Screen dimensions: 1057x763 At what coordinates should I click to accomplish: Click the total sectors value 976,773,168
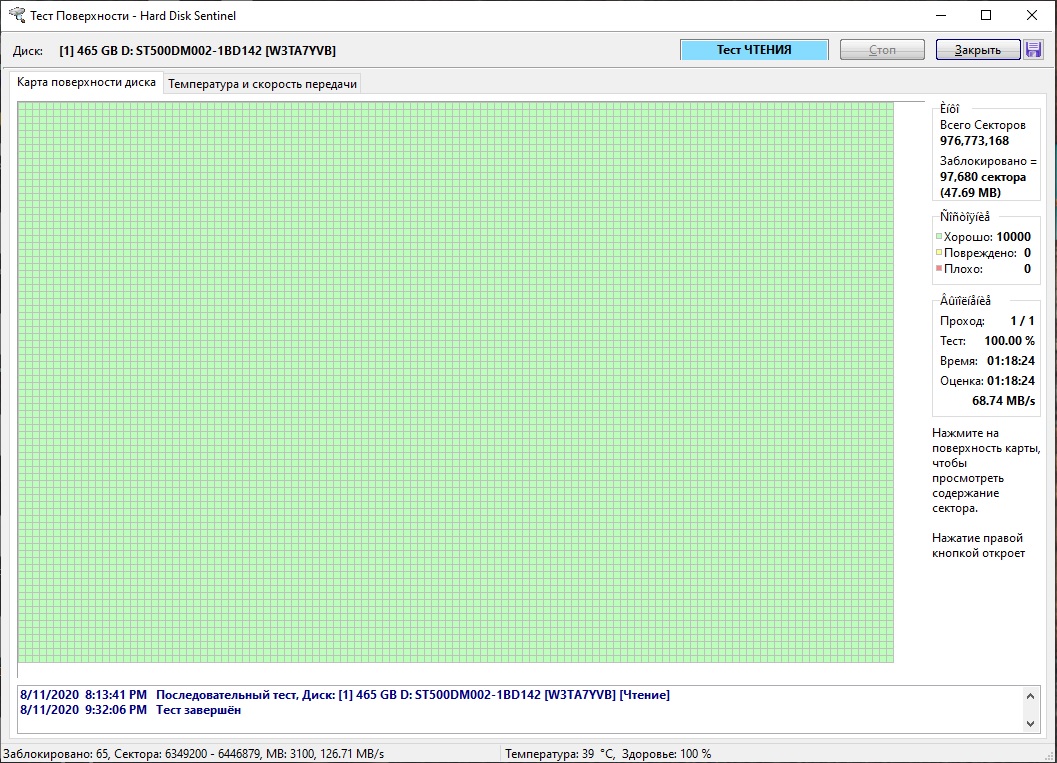pos(974,141)
